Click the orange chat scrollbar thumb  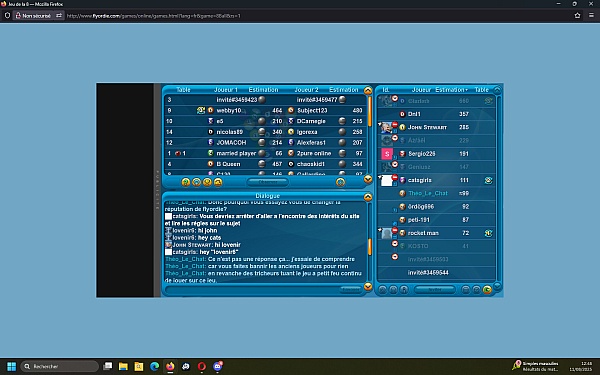coord(370,247)
